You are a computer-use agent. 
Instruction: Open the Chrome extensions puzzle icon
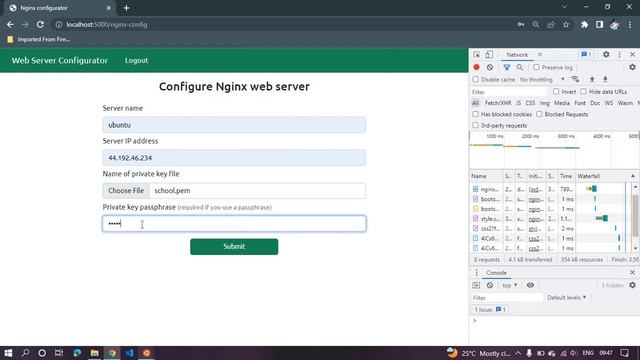(x=584, y=24)
